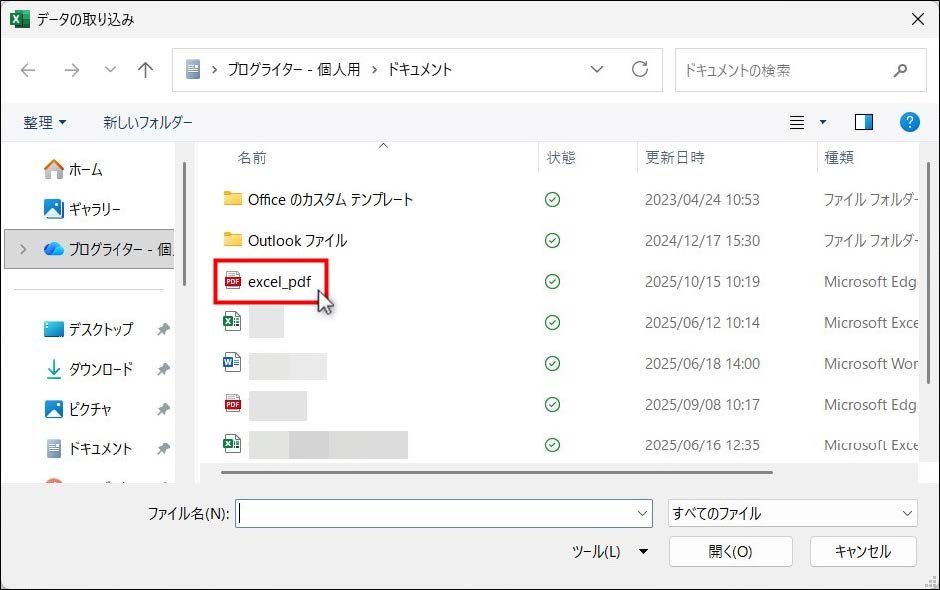Screen dimensions: 940x590
Task: Refresh the Documents folder view
Action: click(x=640, y=70)
